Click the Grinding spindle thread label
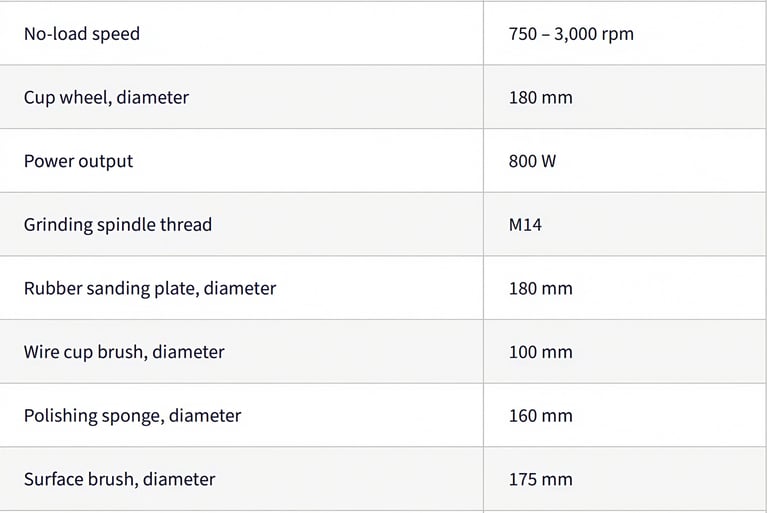Viewport: 768px width, 513px height. 118,225
